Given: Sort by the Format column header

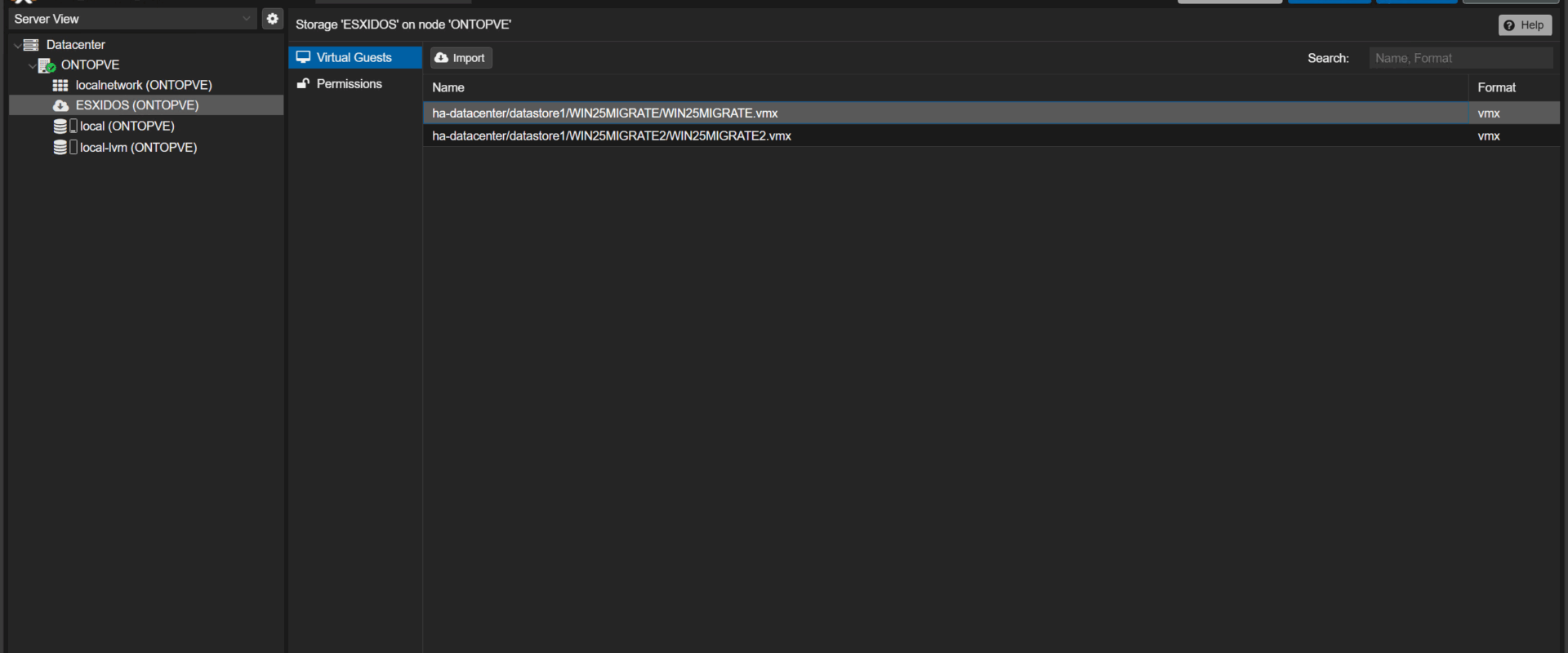Looking at the screenshot, I should click(1515, 87).
